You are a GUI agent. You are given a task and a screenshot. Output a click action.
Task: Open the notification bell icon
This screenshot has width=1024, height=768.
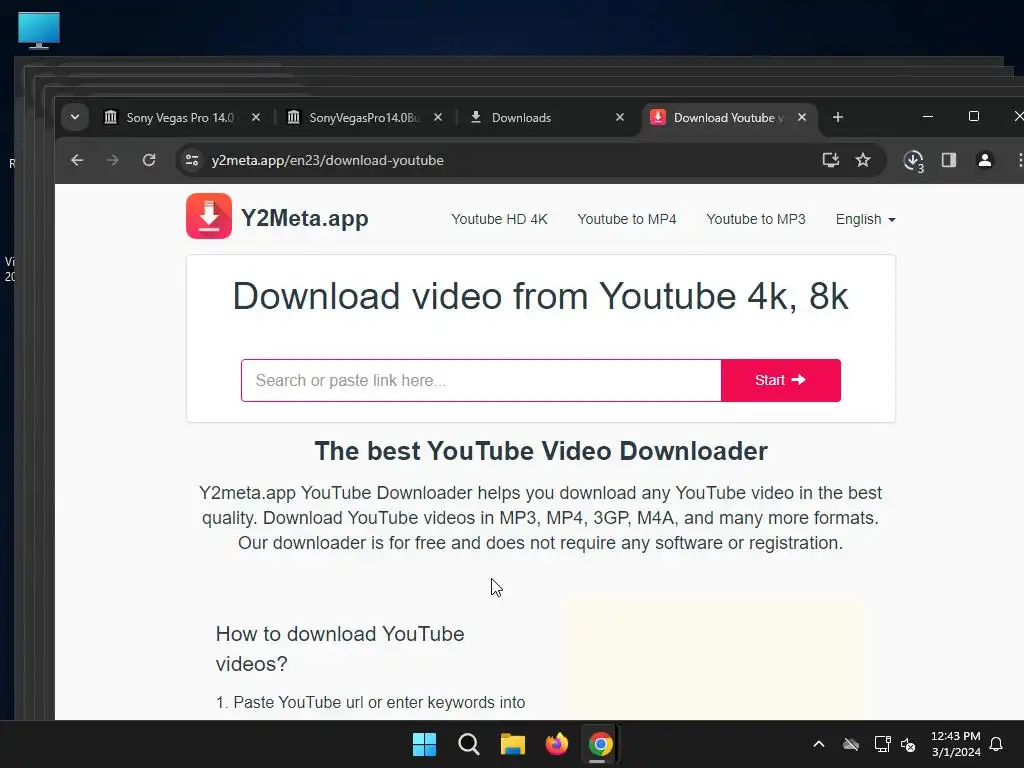point(997,744)
